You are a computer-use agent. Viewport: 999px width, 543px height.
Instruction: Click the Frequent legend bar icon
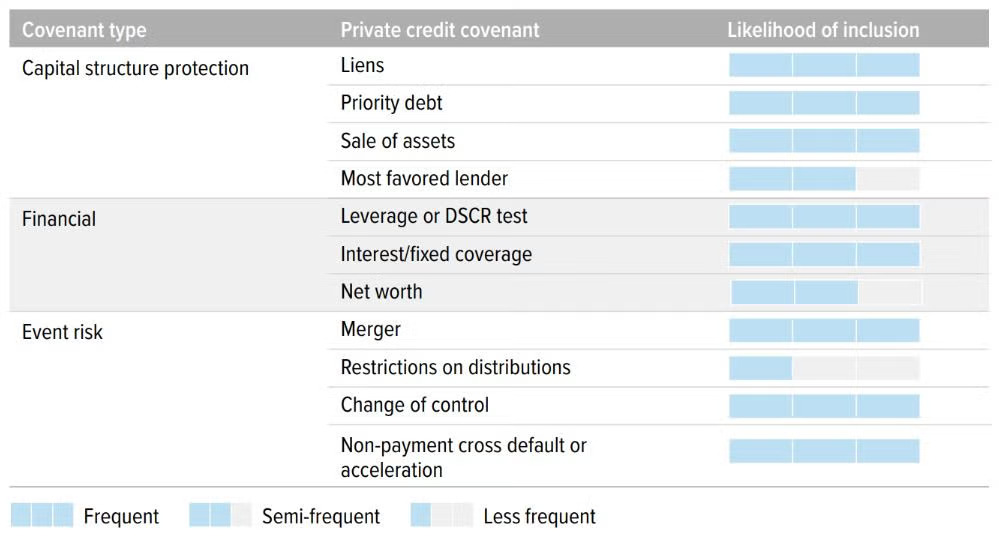pyautogui.click(x=42, y=516)
